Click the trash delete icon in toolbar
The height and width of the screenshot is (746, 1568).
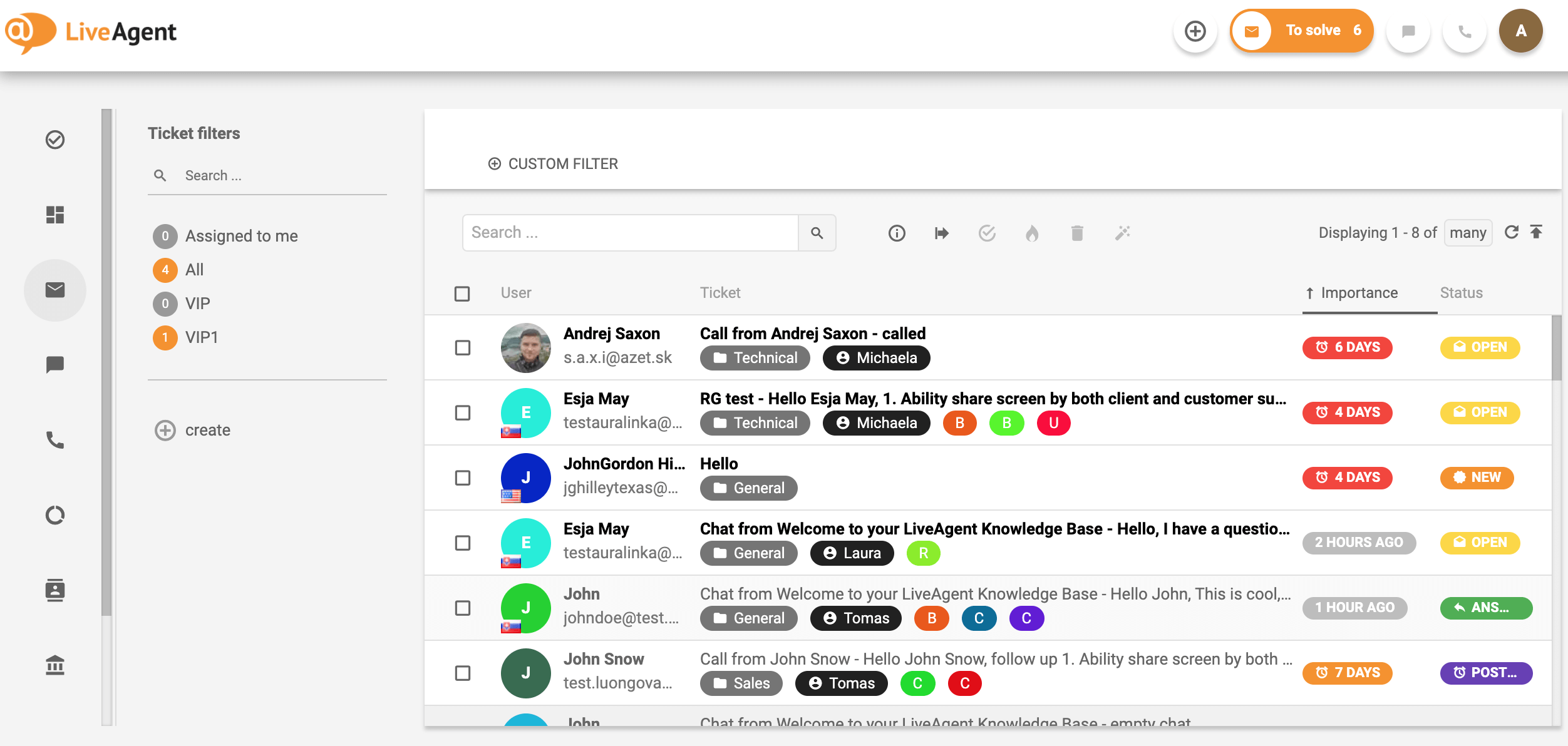(x=1077, y=233)
